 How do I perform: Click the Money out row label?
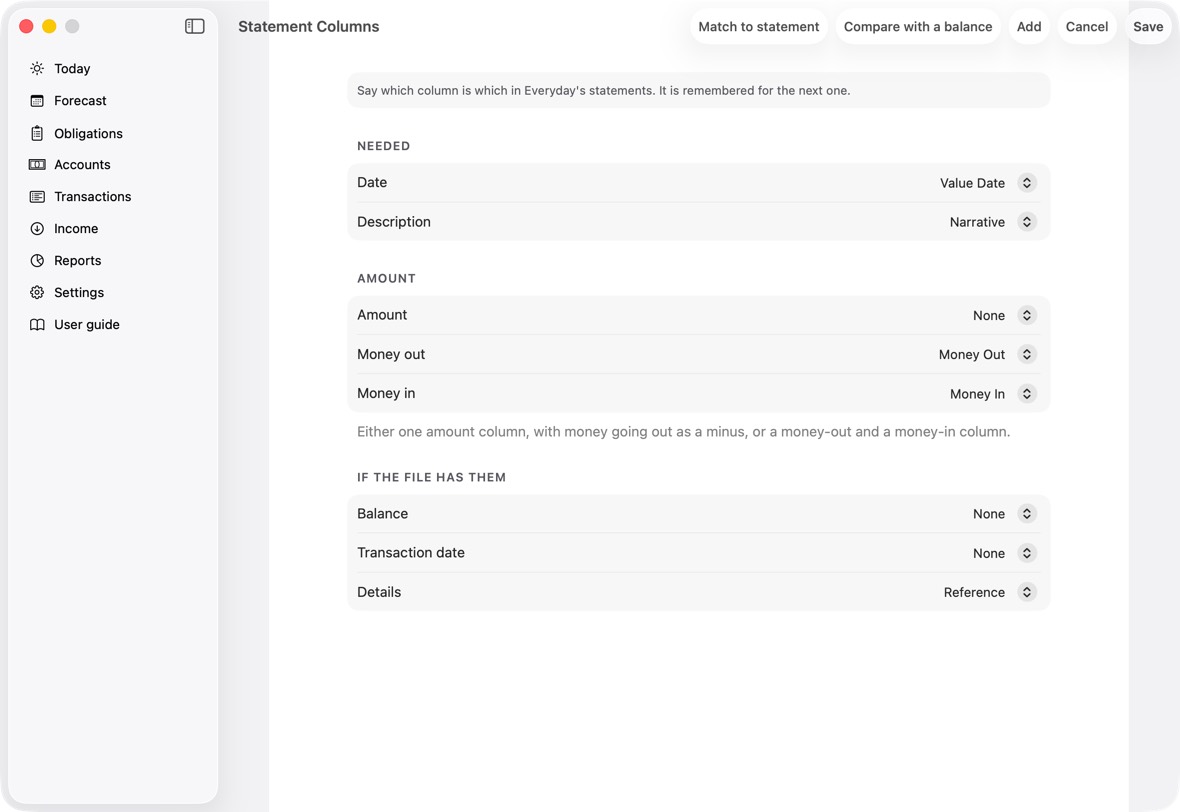click(x=391, y=354)
